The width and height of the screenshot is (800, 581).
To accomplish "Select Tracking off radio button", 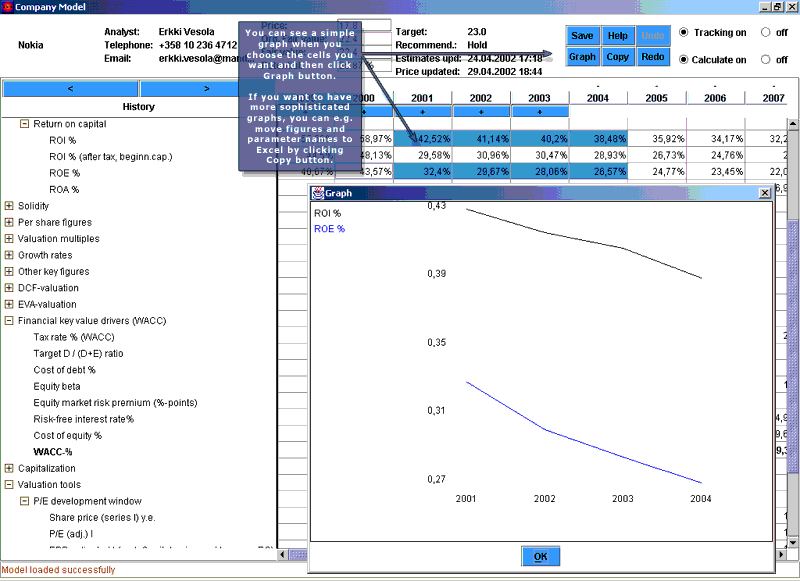I will coord(765,32).
